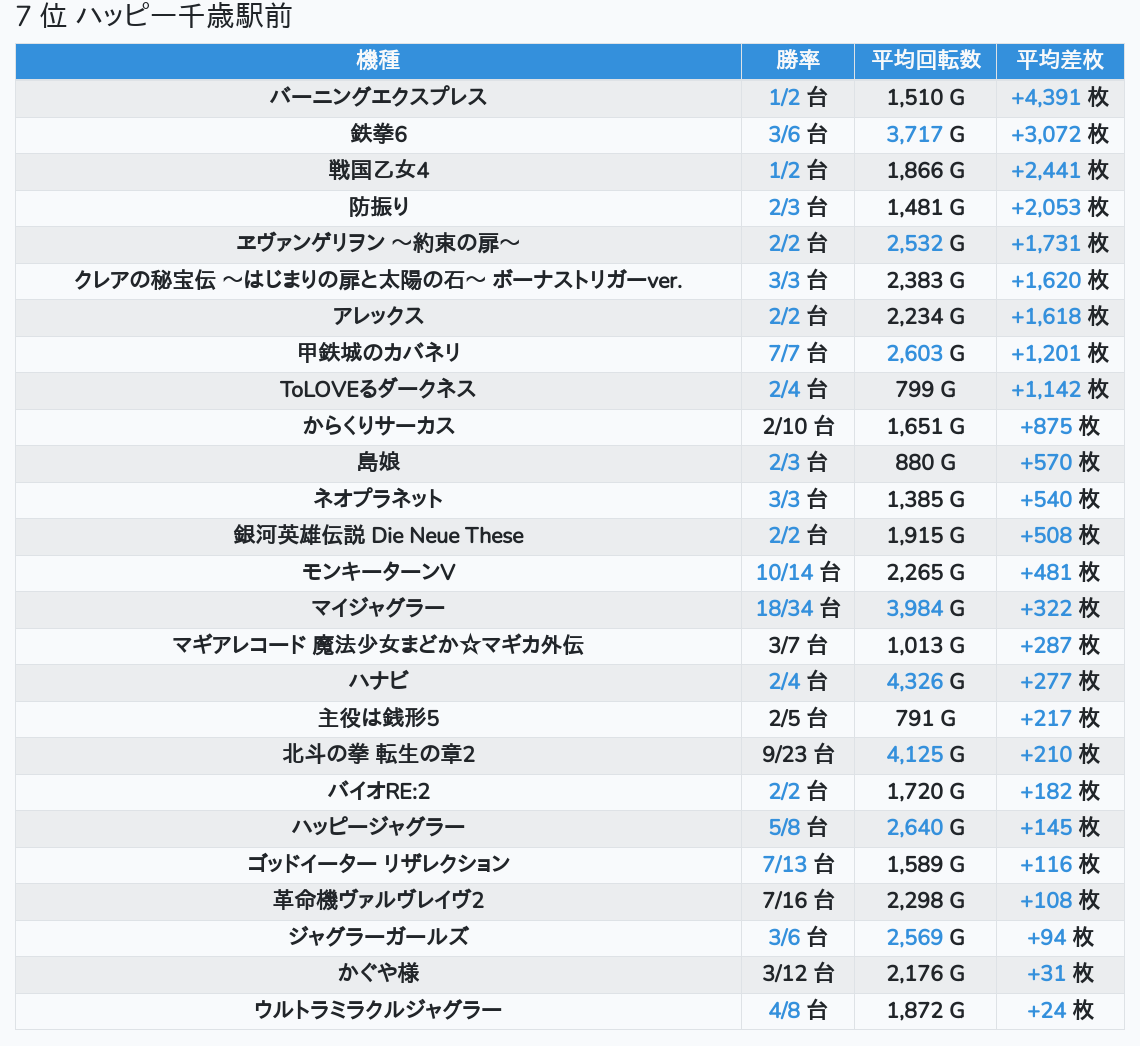Select the +3,072 枚 value for 鉄拳6
Screen dimensions: 1140x1046
(1059, 134)
